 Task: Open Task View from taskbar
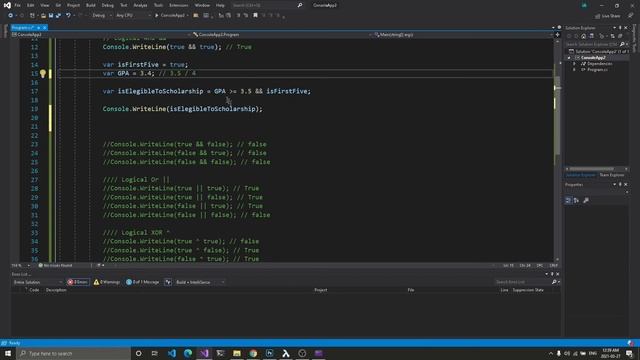coord(155,353)
